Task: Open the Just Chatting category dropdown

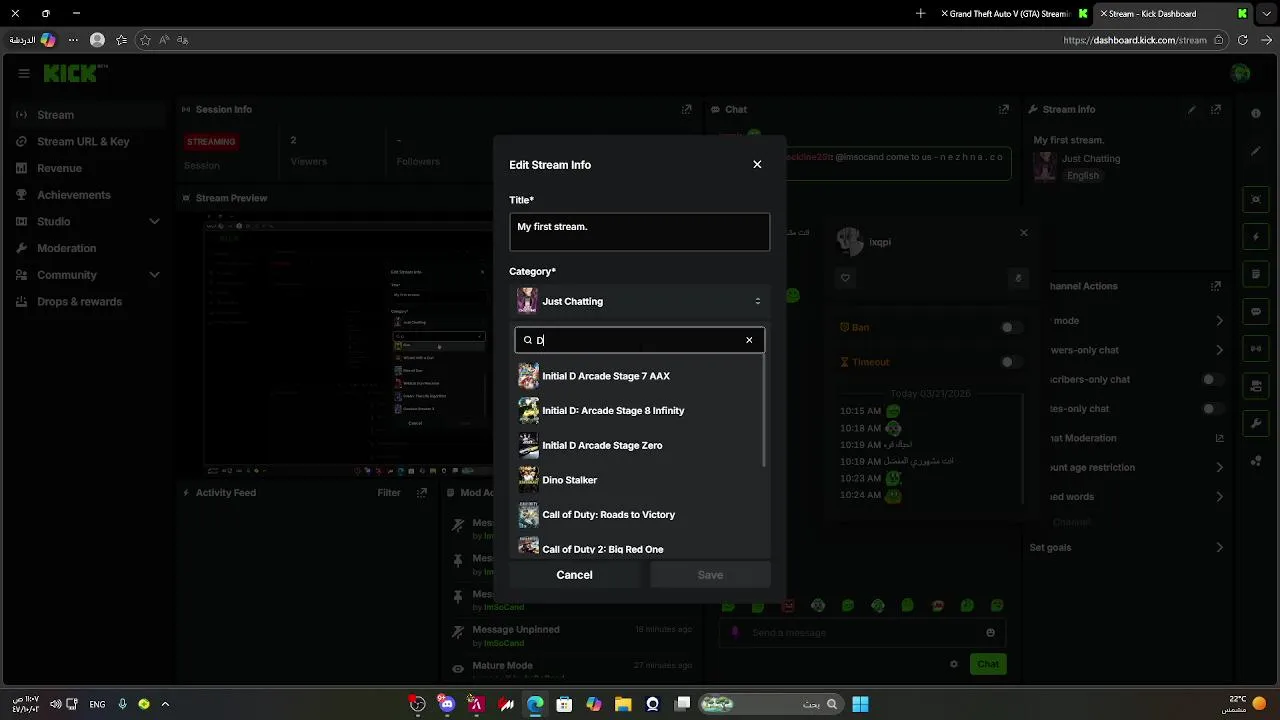Action: [x=639, y=301]
